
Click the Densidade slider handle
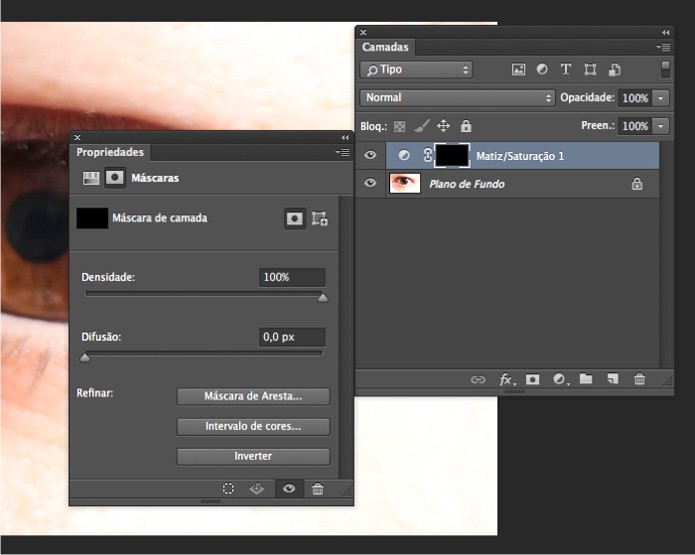click(322, 298)
